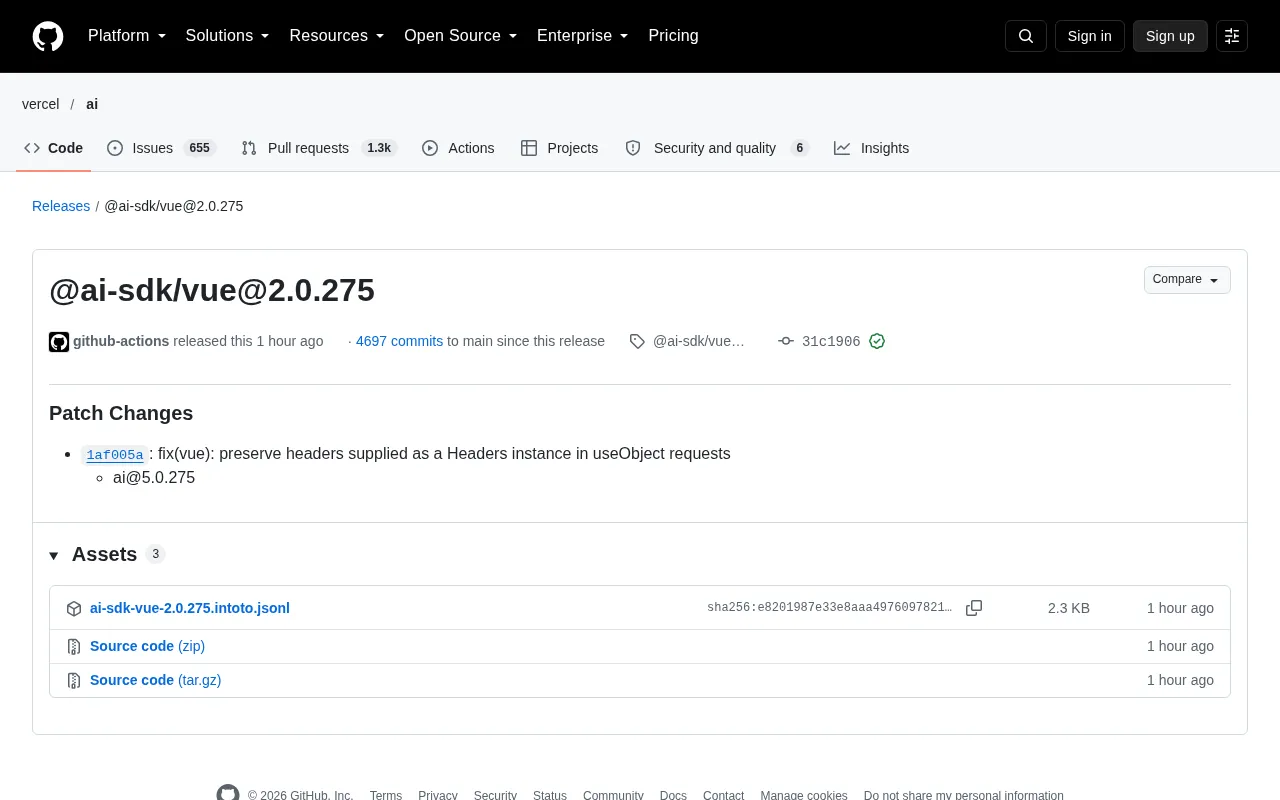Switch to Security and quality tab

click(717, 148)
